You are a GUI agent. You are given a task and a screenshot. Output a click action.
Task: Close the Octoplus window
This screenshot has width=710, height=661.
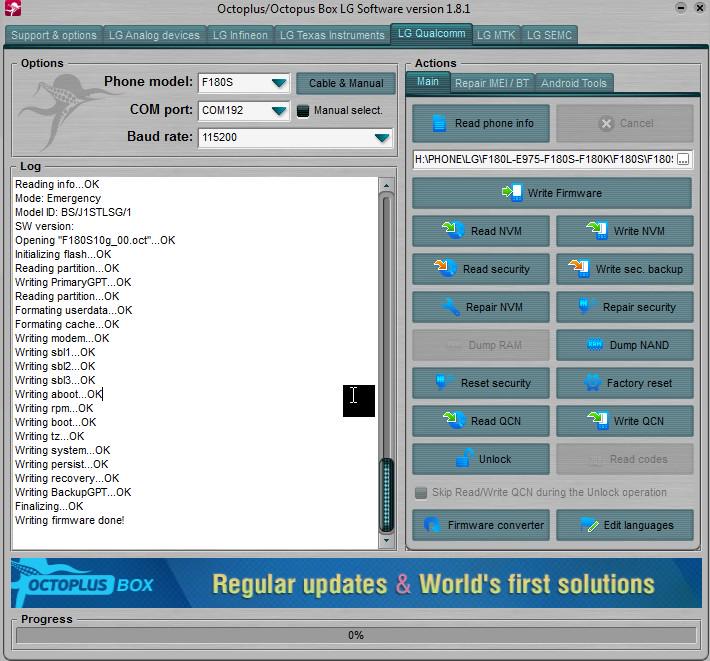coord(700,8)
